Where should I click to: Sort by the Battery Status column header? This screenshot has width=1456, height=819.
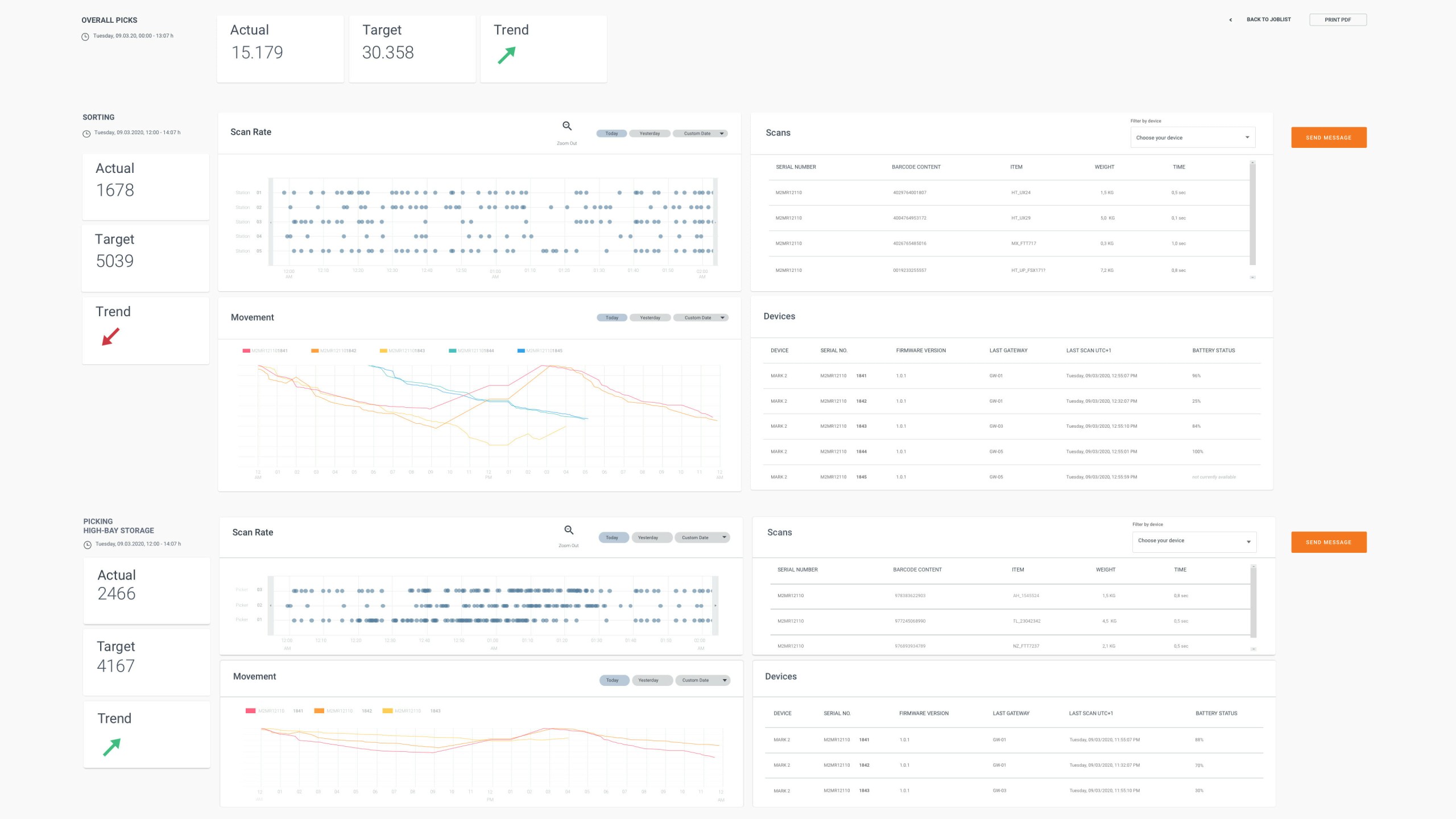[1213, 350]
